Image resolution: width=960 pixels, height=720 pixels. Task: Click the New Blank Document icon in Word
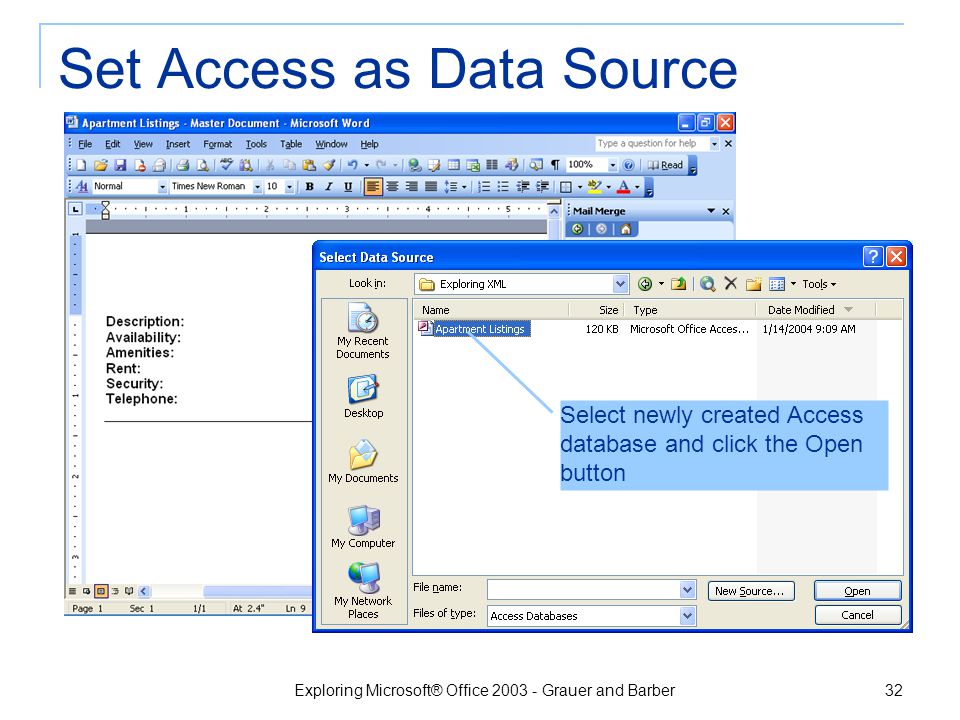[x=81, y=165]
